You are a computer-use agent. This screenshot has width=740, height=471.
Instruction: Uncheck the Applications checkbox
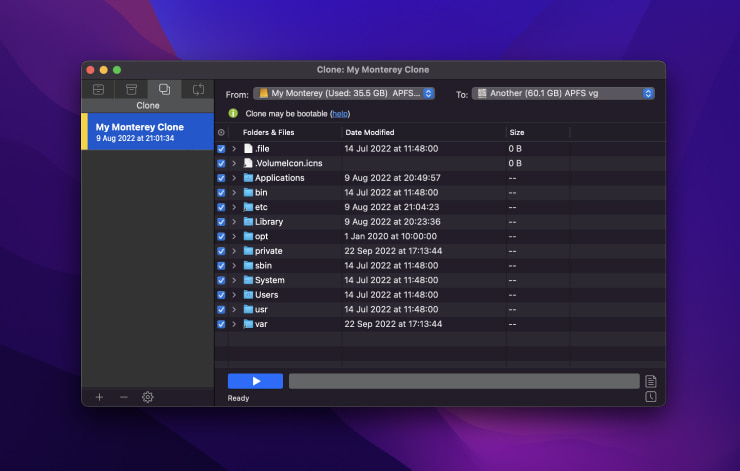click(x=221, y=178)
